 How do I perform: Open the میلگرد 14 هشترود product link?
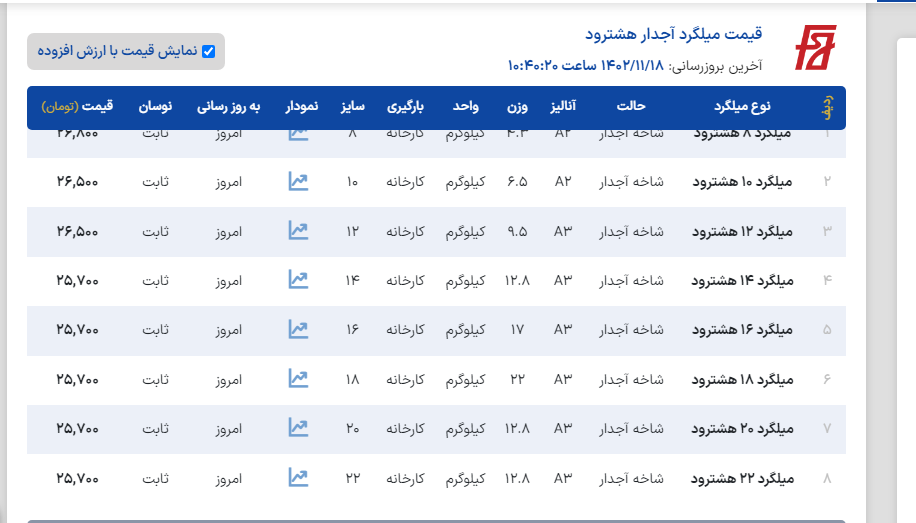tap(742, 281)
